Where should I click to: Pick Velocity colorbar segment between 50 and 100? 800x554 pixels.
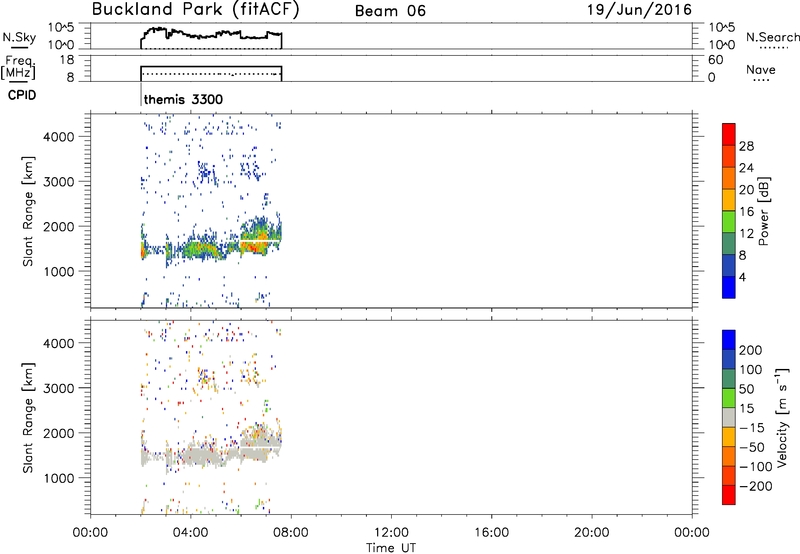pyautogui.click(x=729, y=379)
